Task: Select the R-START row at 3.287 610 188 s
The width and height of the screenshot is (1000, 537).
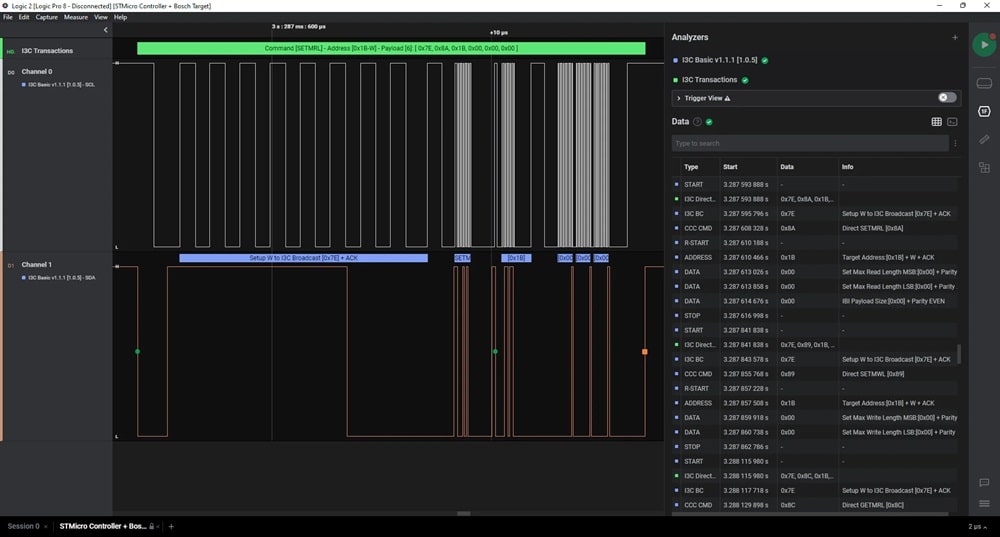Action: click(x=816, y=243)
